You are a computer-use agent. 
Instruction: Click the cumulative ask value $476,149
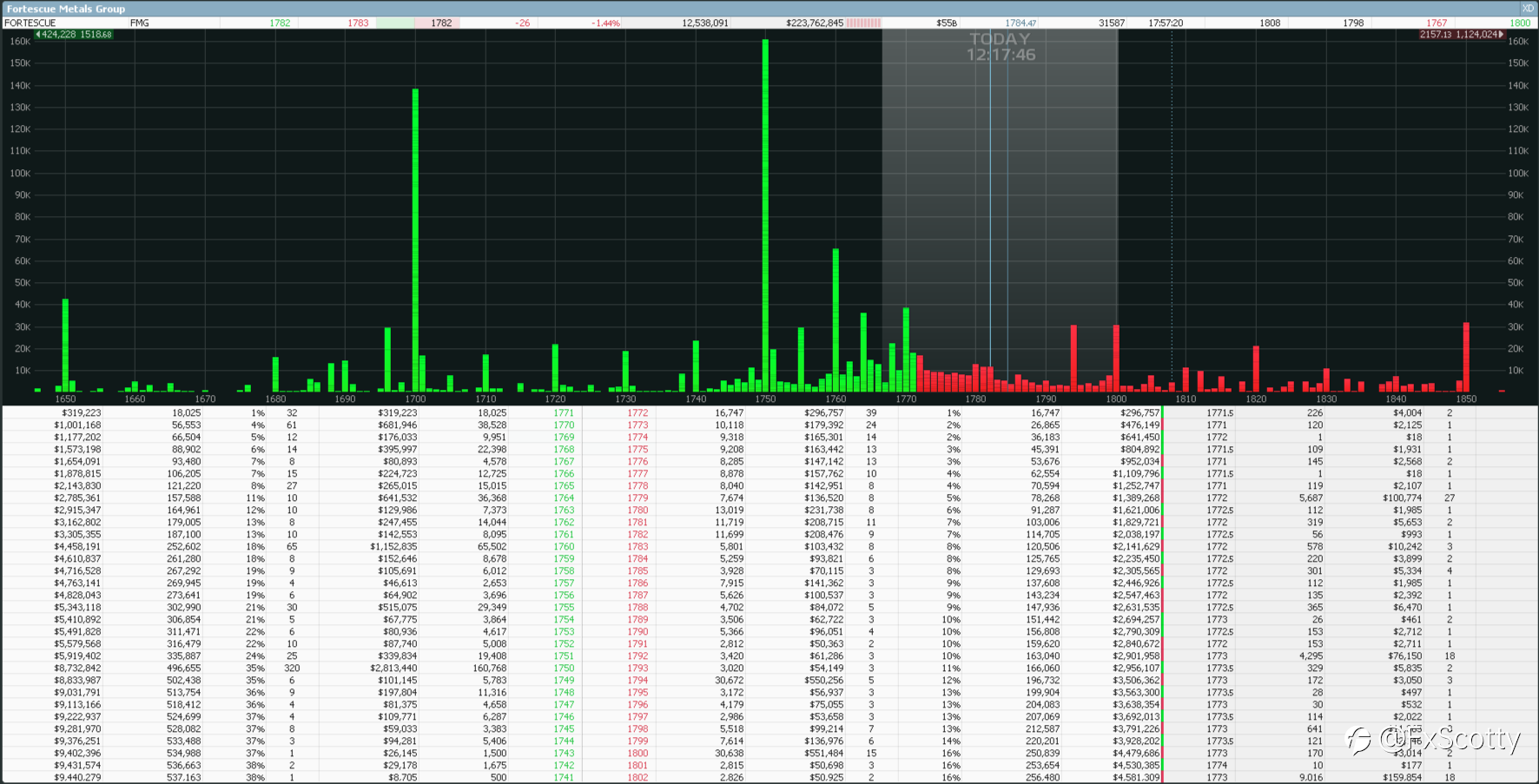(x=1139, y=425)
